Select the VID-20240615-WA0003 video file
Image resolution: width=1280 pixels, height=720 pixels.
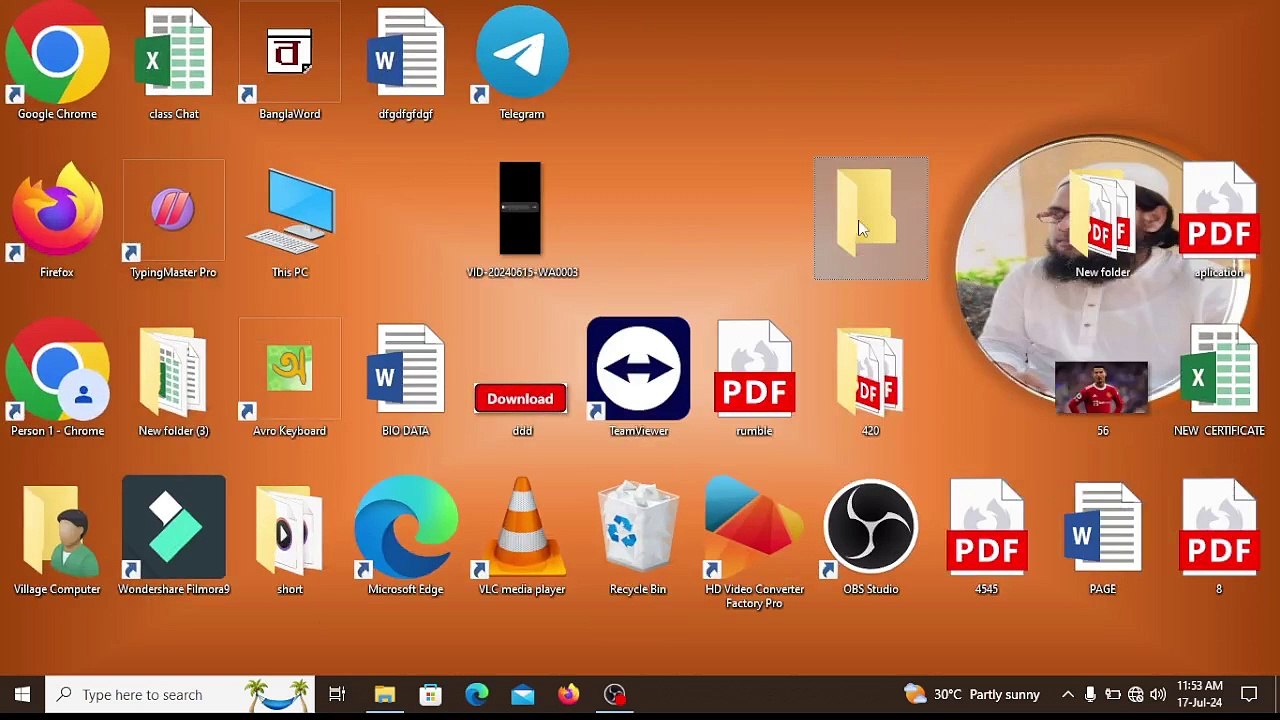tap(522, 221)
